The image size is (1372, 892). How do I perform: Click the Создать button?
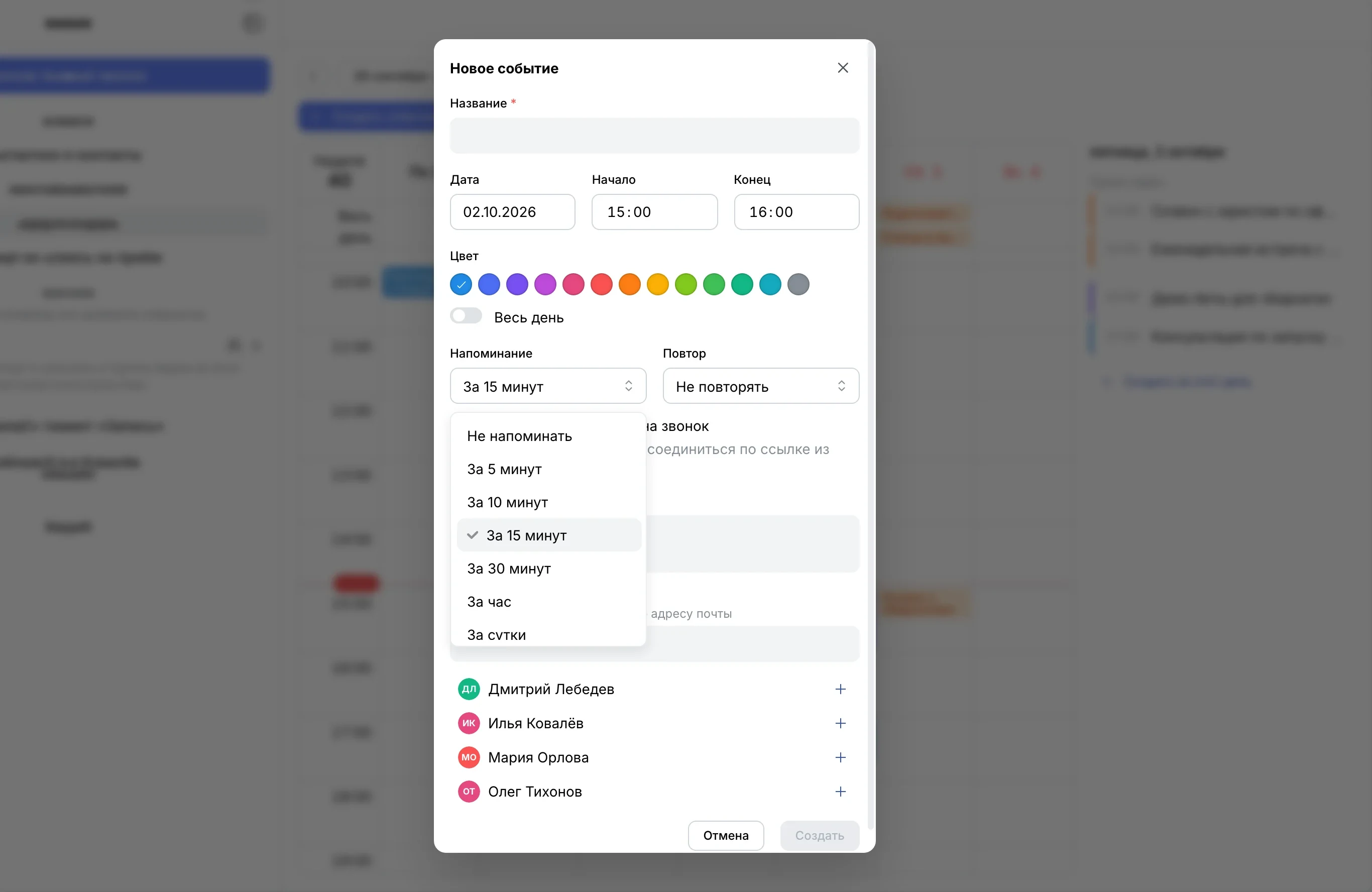tap(819, 835)
